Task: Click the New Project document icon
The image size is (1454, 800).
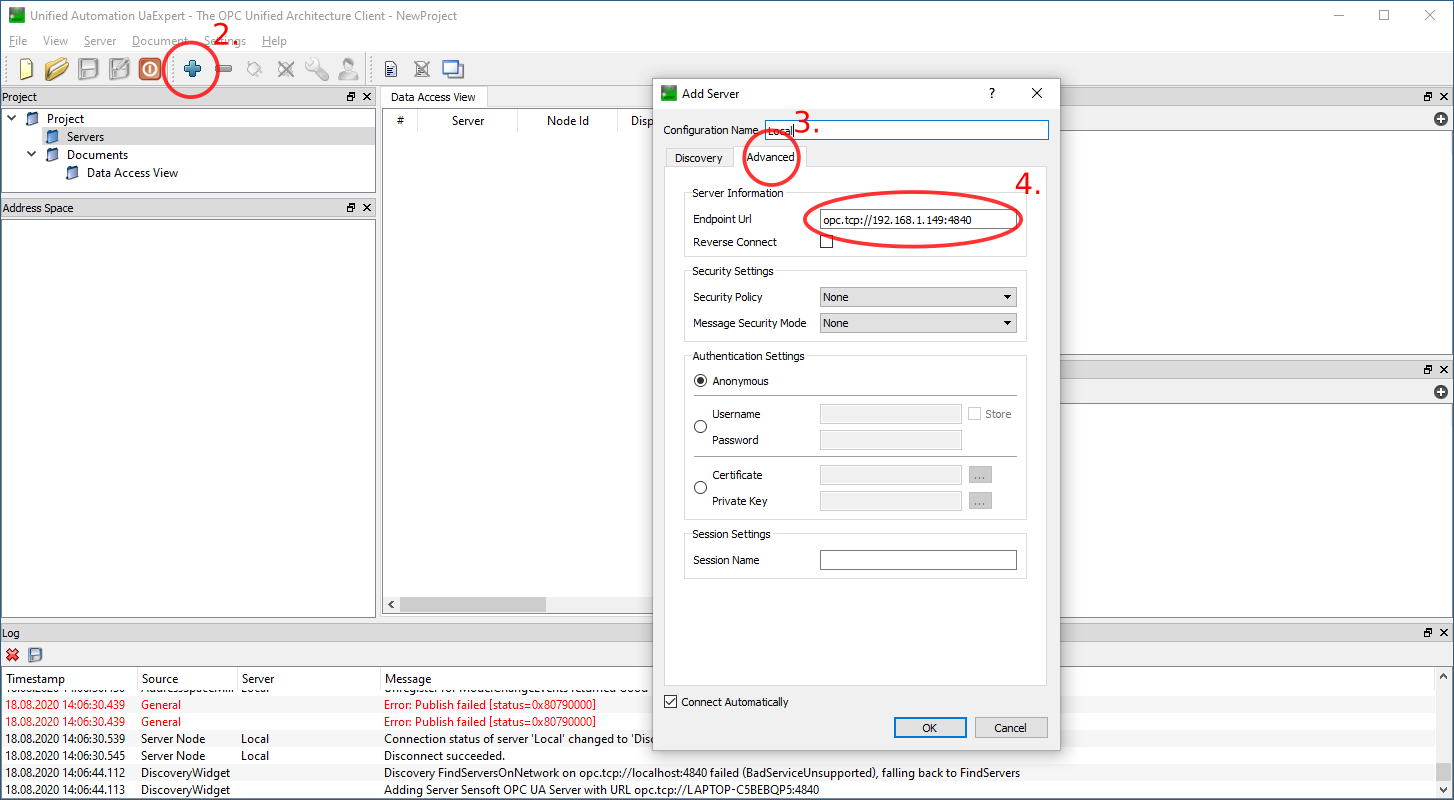Action: [26, 69]
